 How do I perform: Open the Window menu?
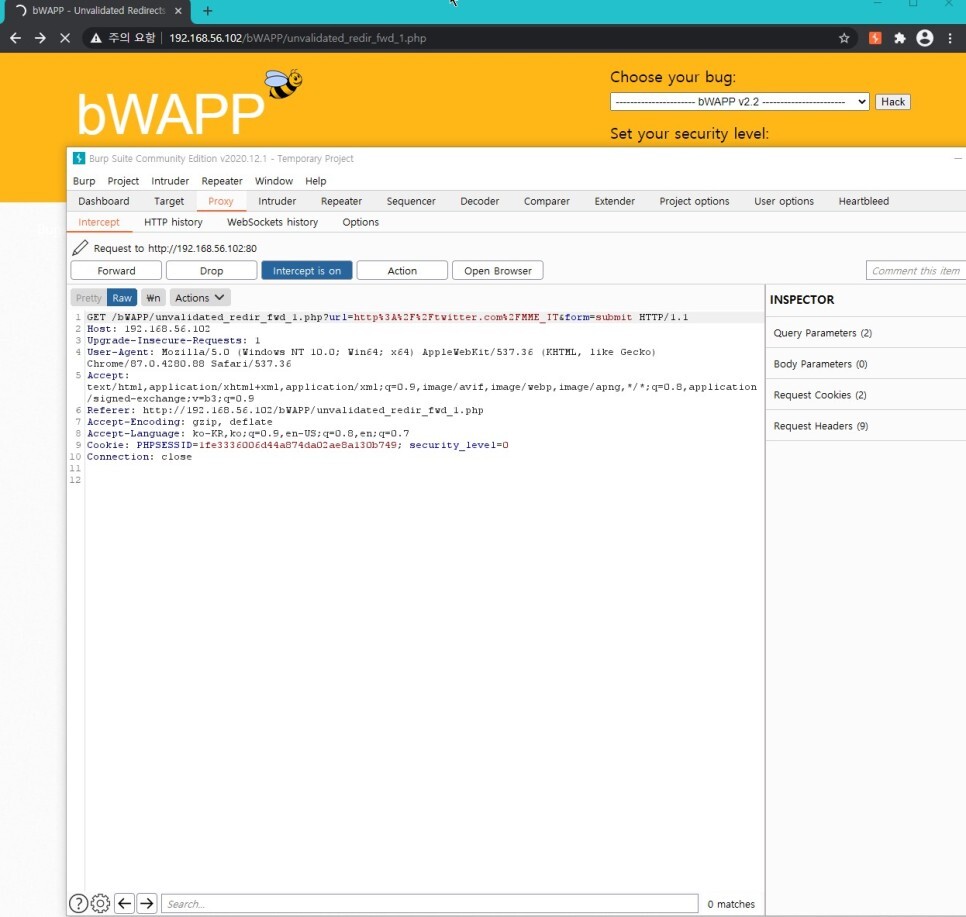tap(274, 181)
